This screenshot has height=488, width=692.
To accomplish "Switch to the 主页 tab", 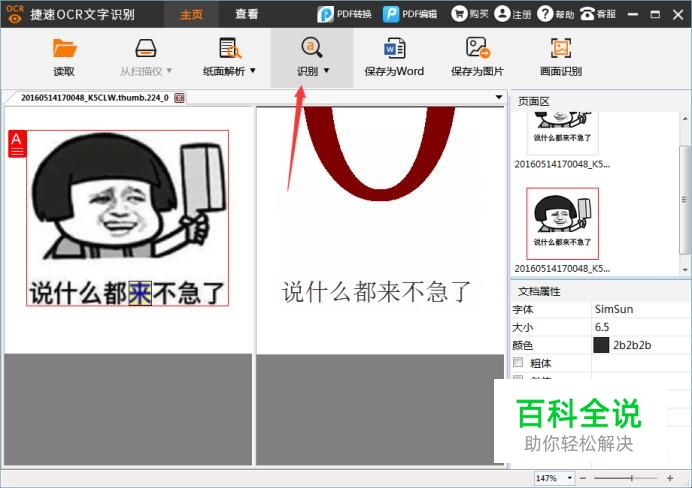I will [x=191, y=15].
